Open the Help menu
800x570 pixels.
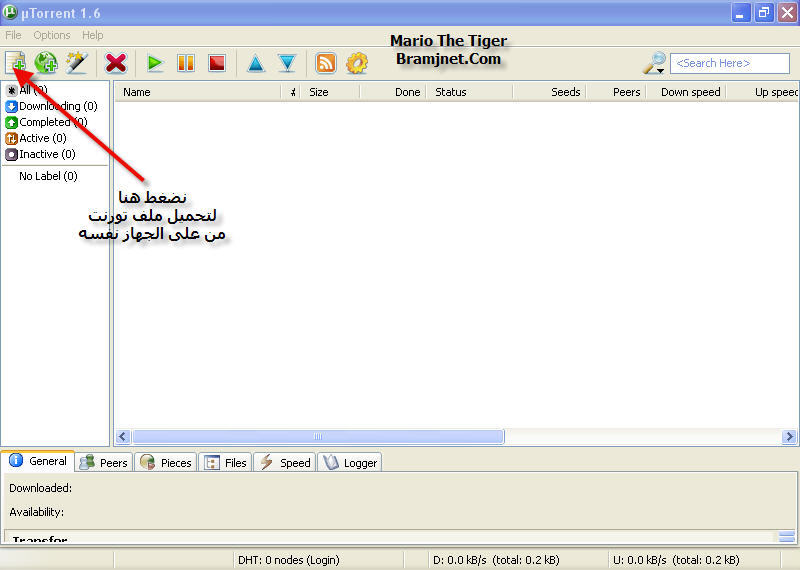[92, 35]
